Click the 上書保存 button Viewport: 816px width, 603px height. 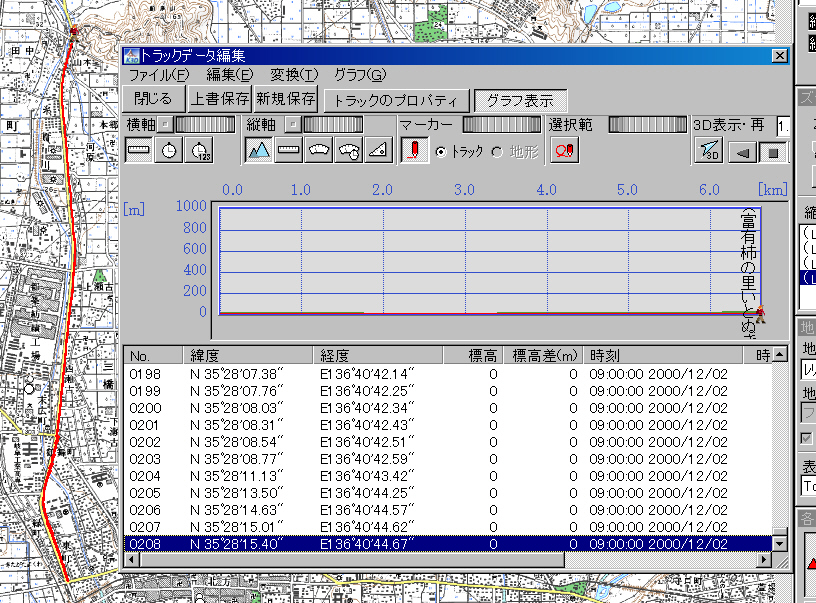[x=220, y=99]
